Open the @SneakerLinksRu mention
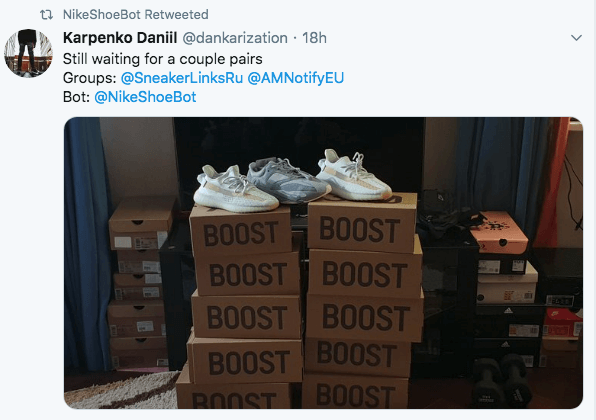The height and width of the screenshot is (420, 596). 182,78
